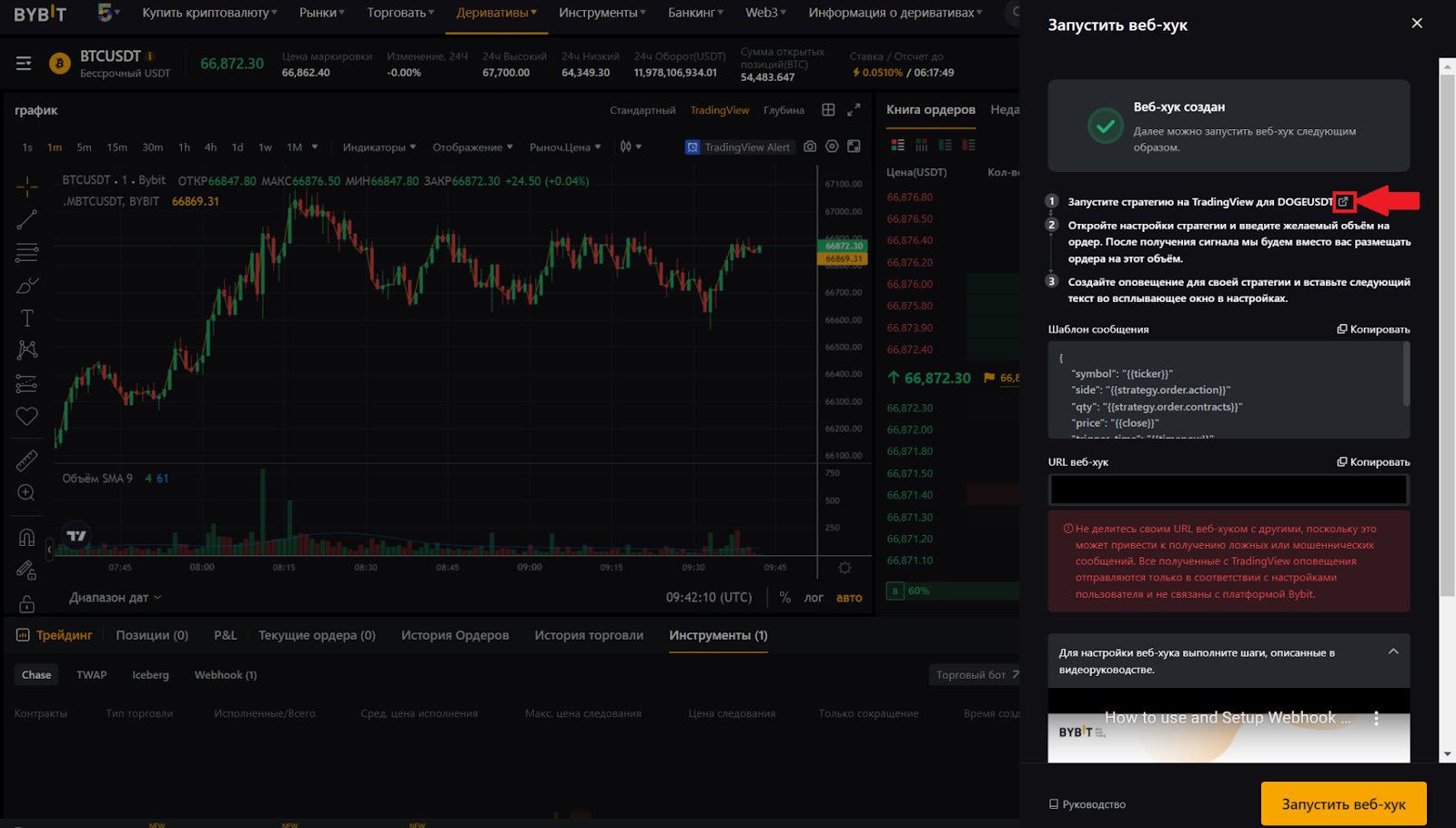This screenshot has height=828, width=1456.
Task: Switch to История Ордеров tab
Action: point(455,635)
